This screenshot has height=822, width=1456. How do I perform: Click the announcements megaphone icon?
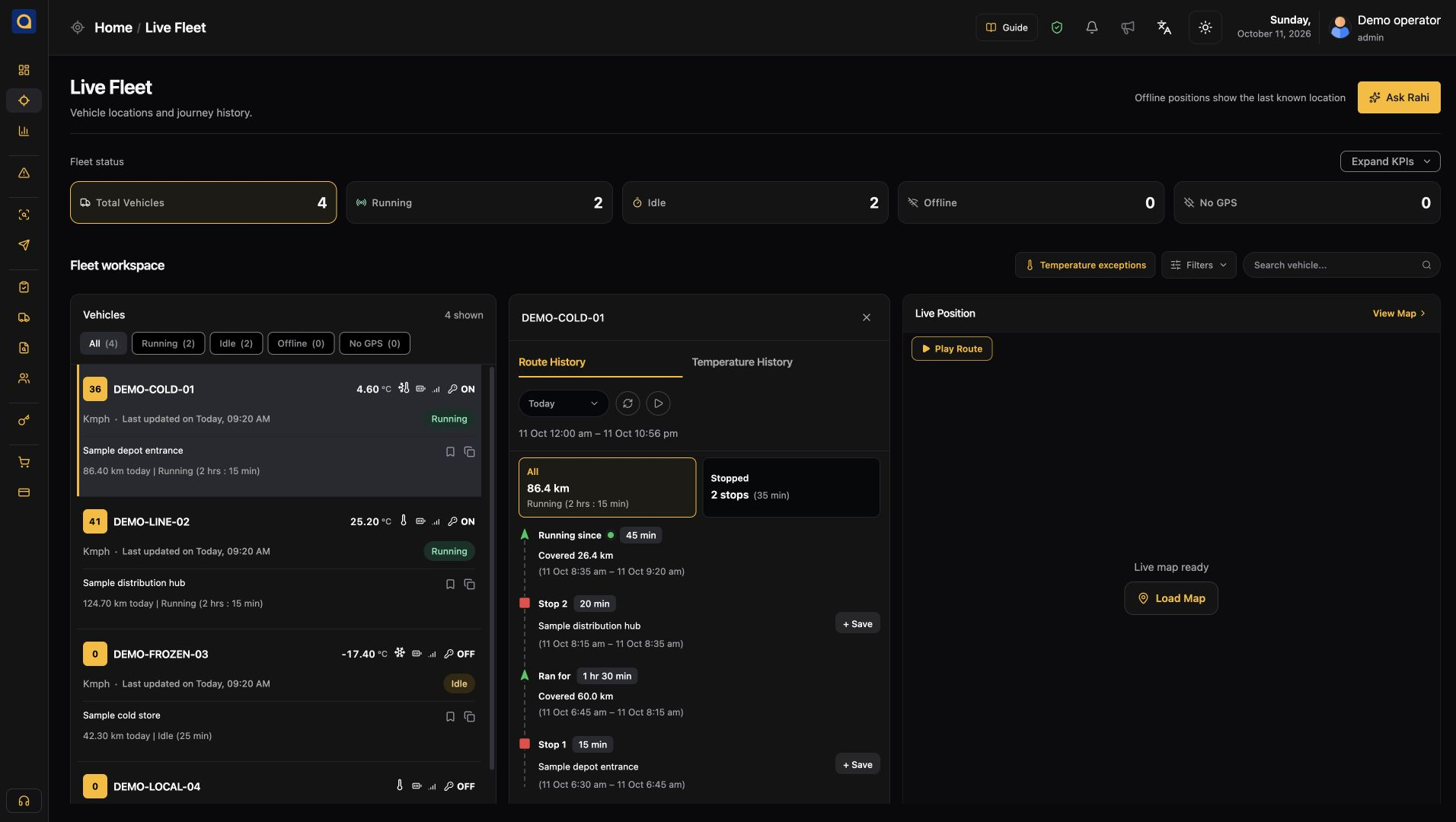[x=1128, y=27]
